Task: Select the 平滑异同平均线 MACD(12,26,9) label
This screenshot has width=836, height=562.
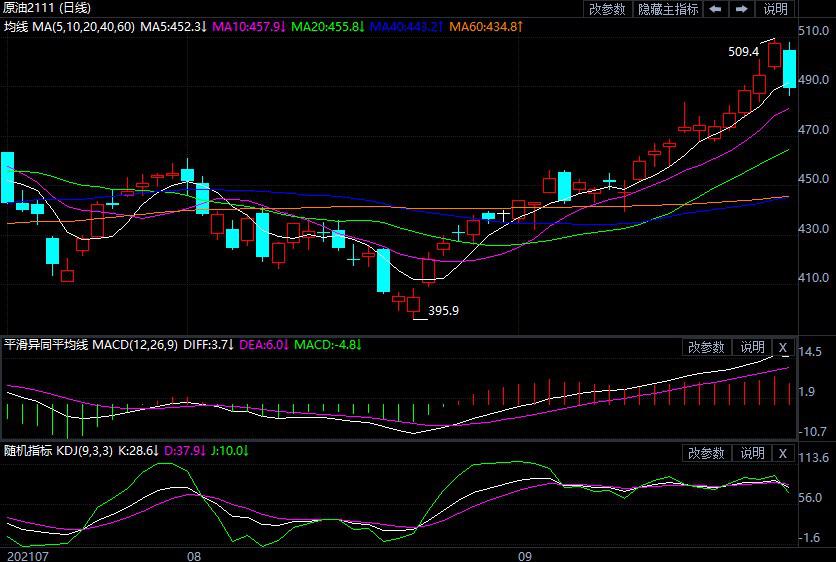Action: 91,345
